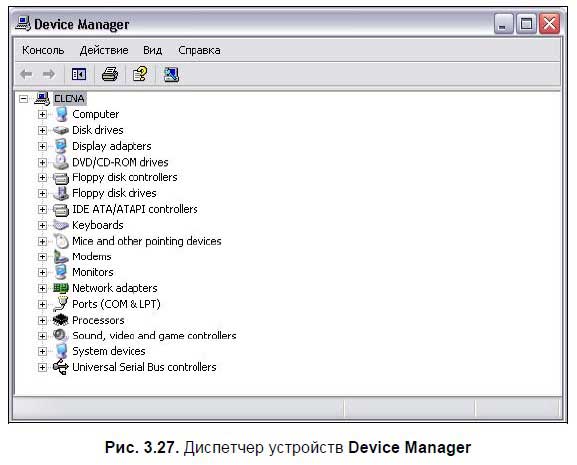The width and height of the screenshot is (577, 465).
Task: Select the Keyboards tree item
Action: [x=98, y=225]
